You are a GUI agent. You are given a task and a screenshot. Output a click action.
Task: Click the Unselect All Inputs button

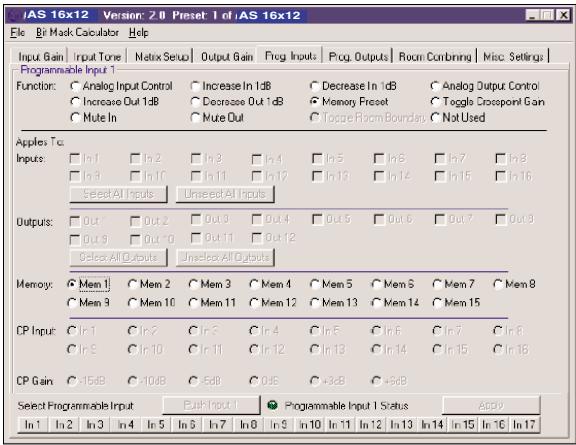(x=225, y=194)
